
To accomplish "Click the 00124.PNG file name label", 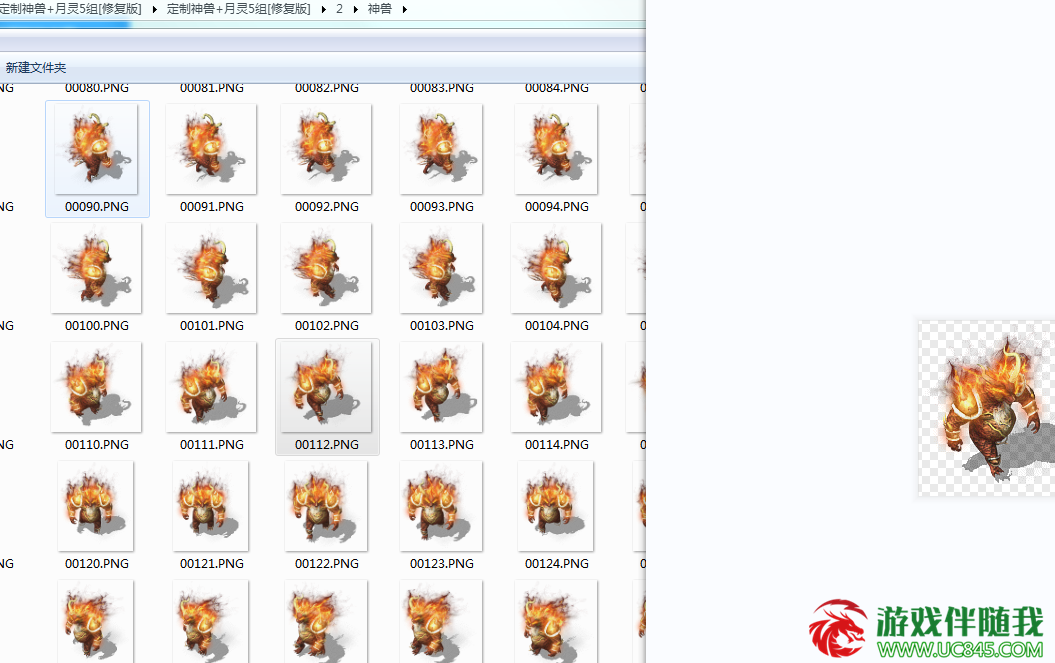I will [557, 564].
